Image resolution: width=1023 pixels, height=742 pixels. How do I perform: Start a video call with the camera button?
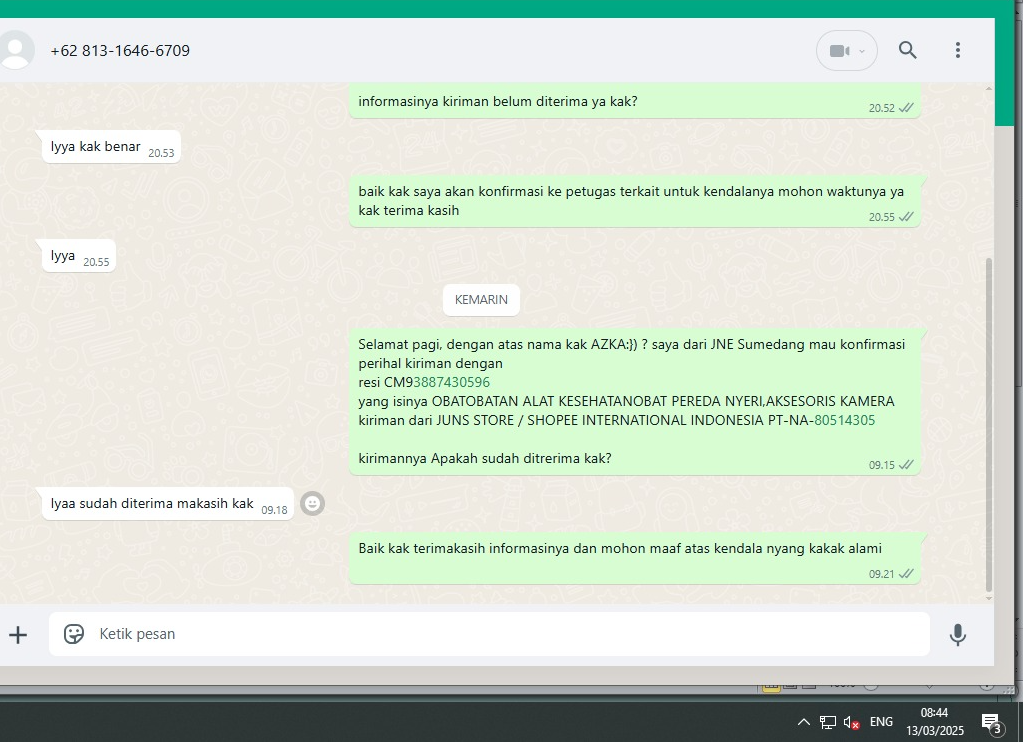(x=839, y=51)
